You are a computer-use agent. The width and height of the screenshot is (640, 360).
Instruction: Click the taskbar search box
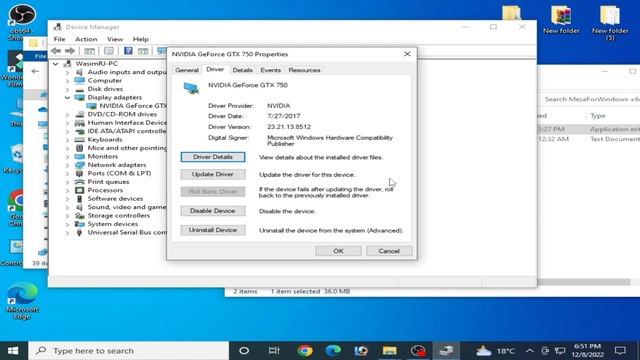[x=129, y=351]
